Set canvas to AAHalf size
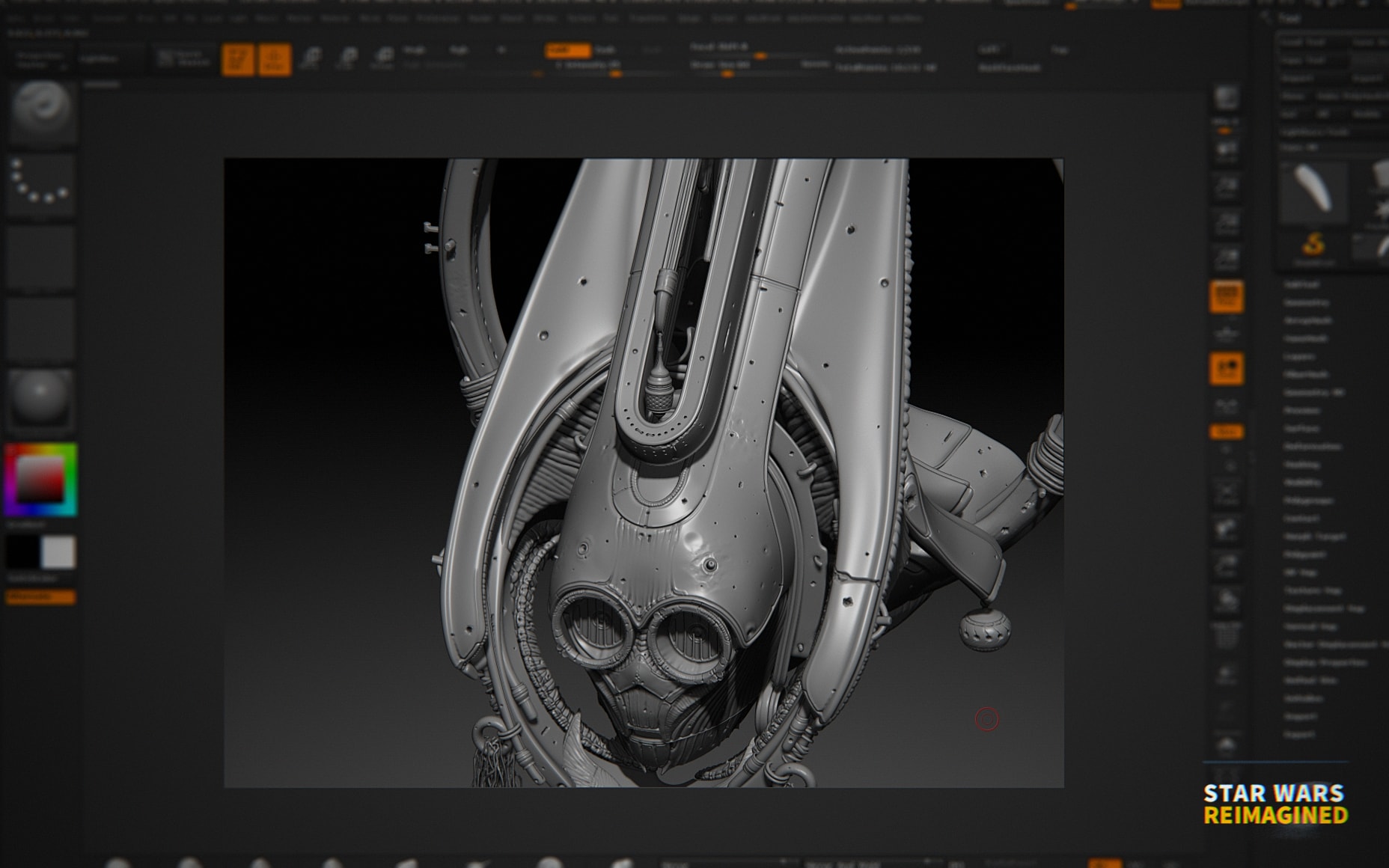1389x868 pixels. (x=1226, y=259)
